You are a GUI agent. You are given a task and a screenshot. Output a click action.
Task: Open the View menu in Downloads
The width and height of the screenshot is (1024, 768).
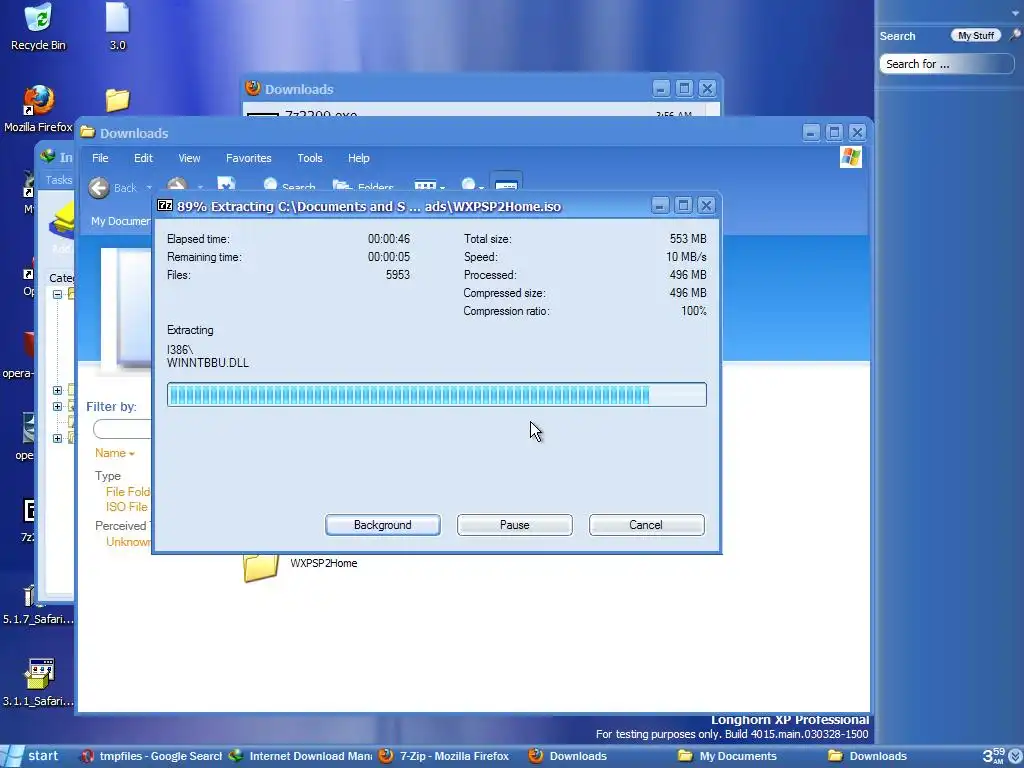coord(189,158)
